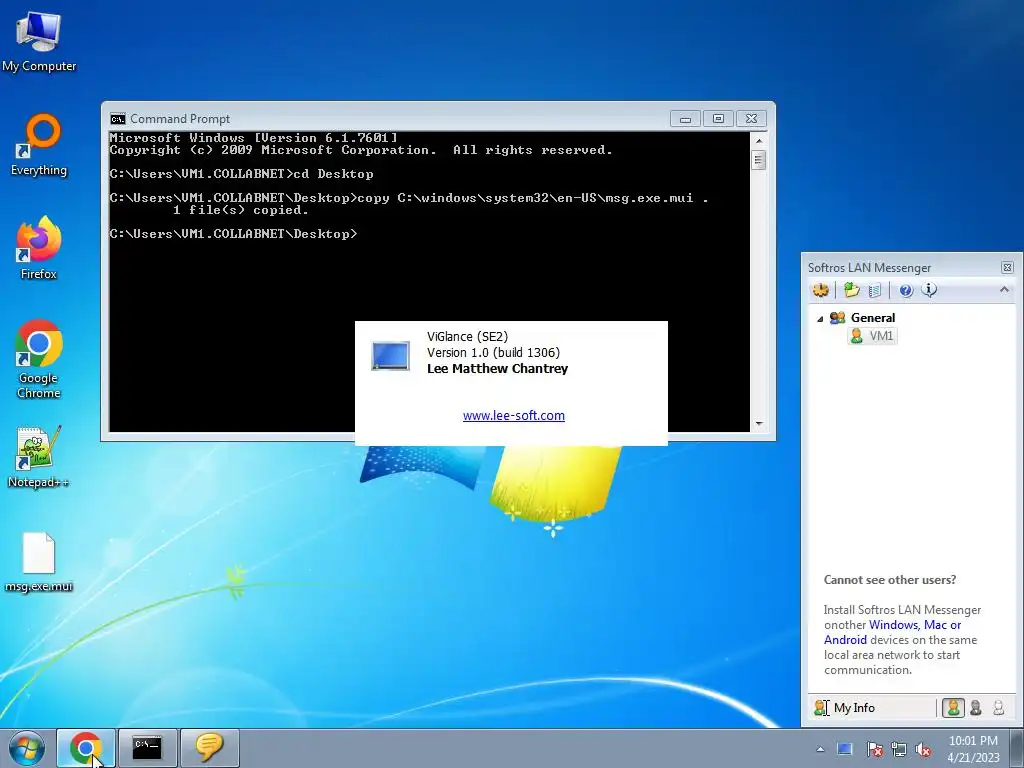Click 'Cannot see other users?' heading text
The width and height of the screenshot is (1024, 768).
(889, 580)
